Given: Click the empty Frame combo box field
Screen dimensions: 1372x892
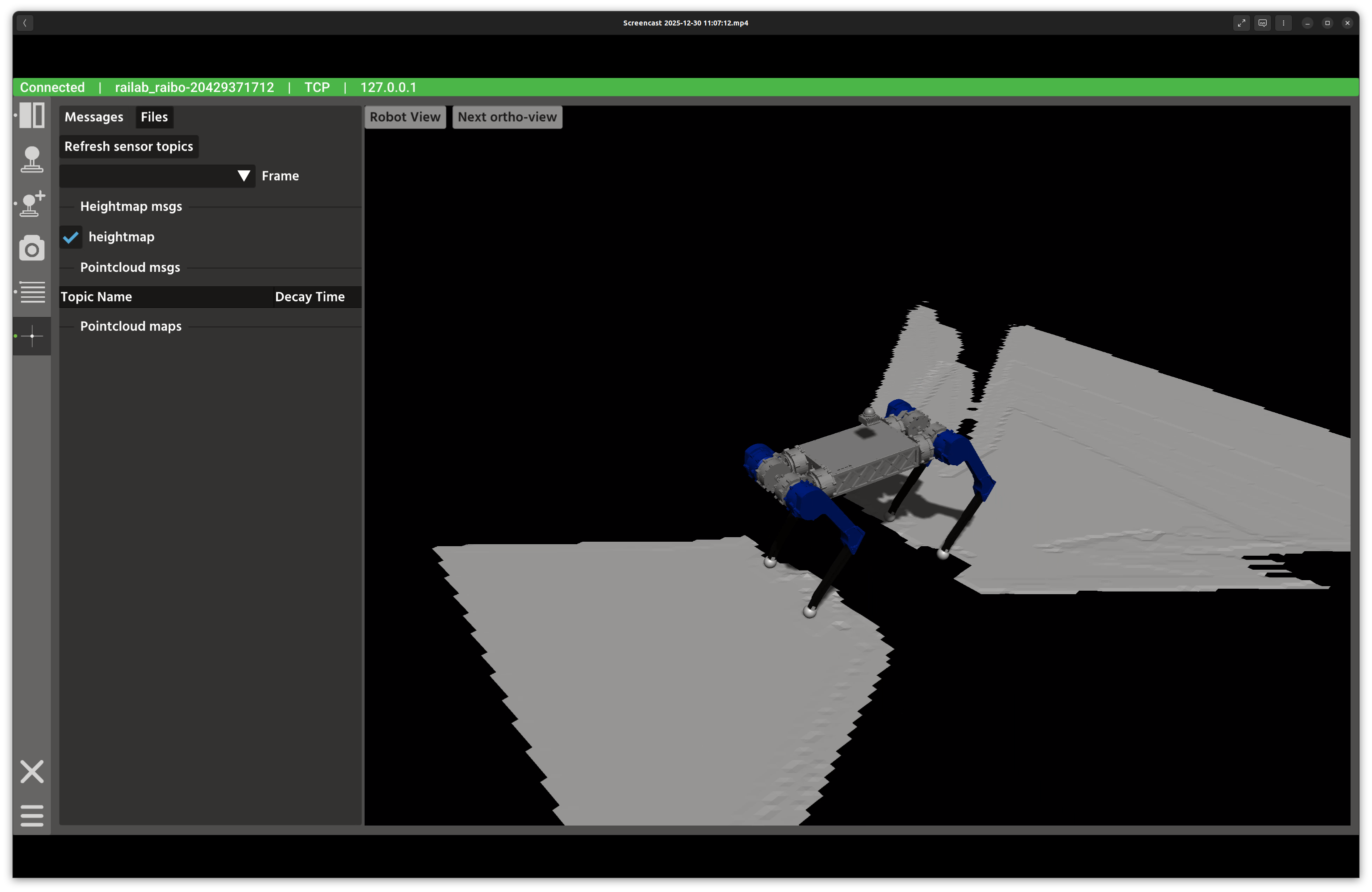Looking at the screenshot, I should point(147,176).
